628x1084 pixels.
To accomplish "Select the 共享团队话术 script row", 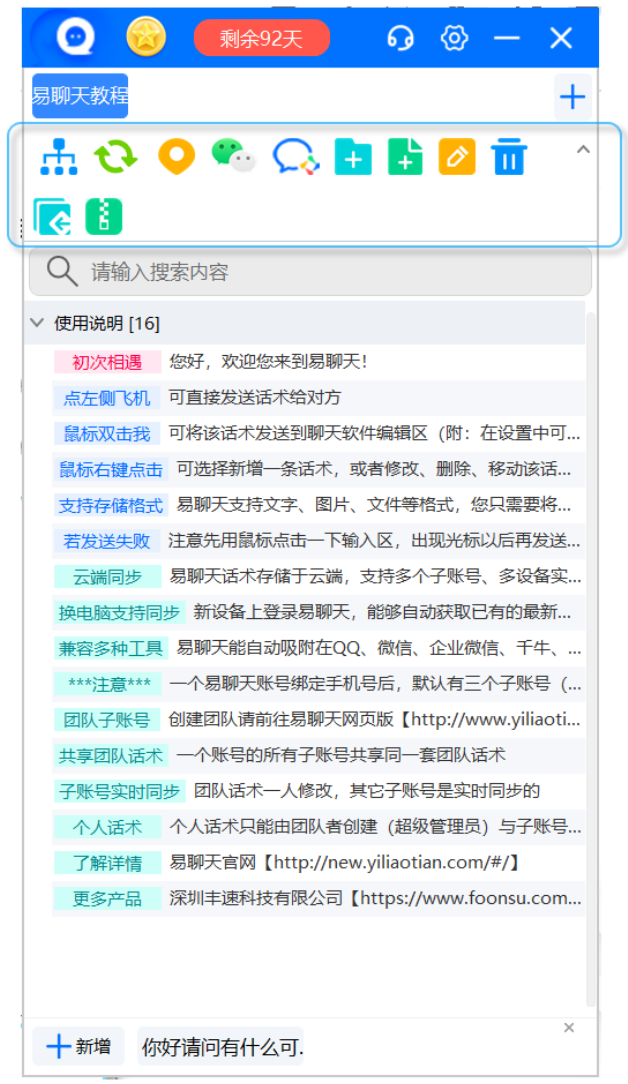I will [318, 756].
